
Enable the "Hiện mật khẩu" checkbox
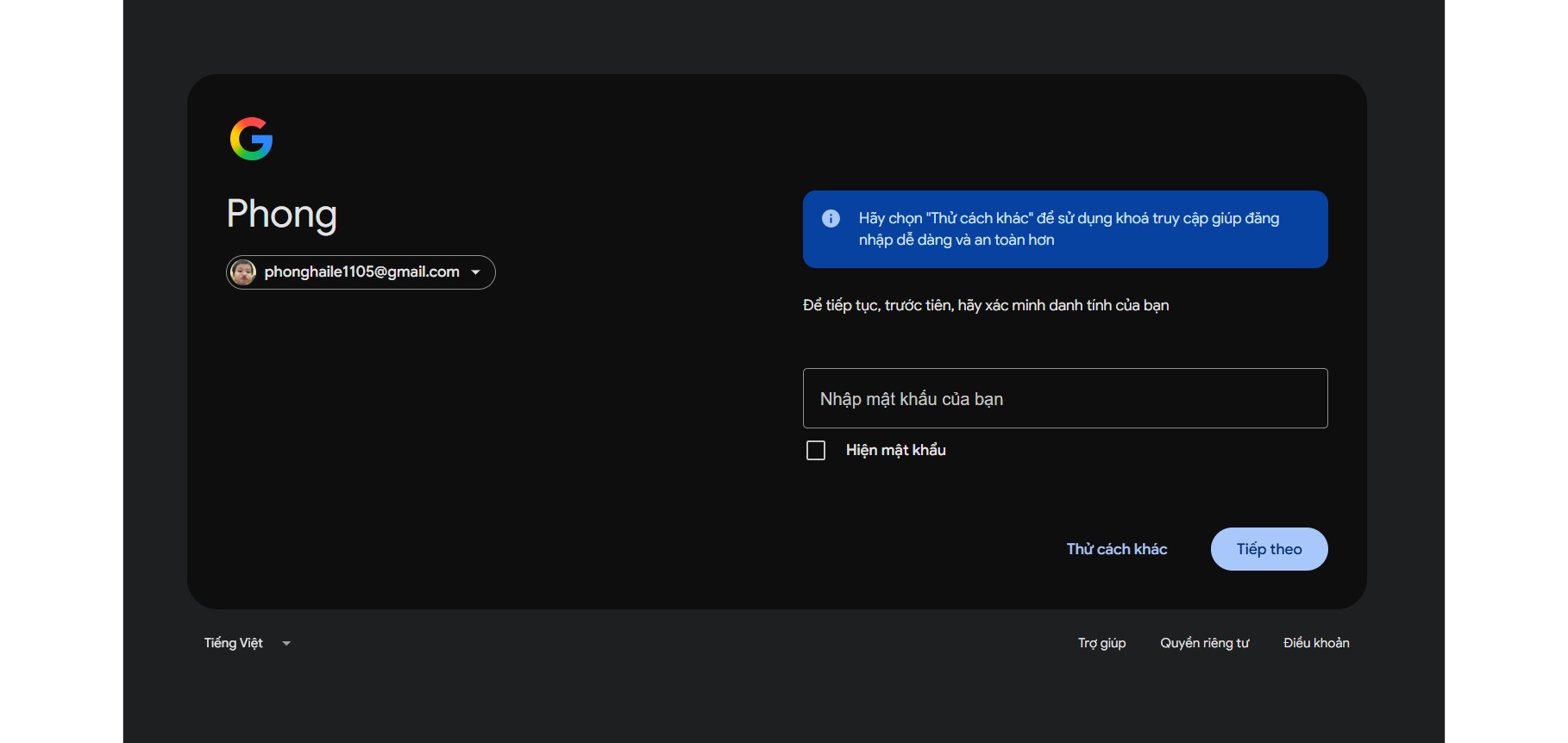816,451
